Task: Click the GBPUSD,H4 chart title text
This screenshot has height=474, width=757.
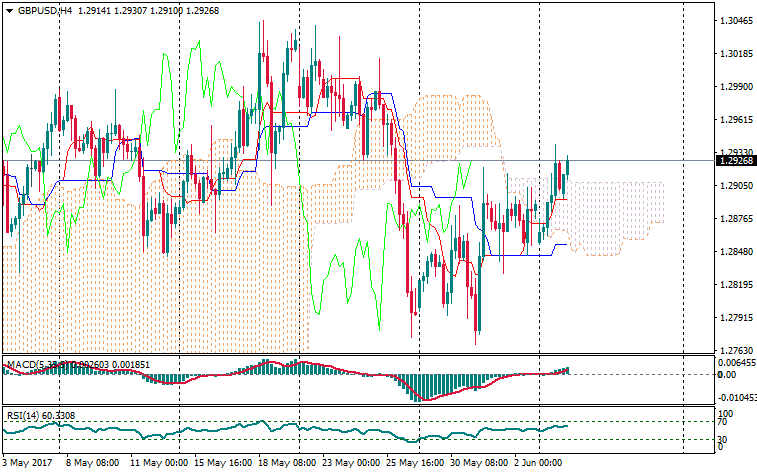Action: click(x=44, y=9)
